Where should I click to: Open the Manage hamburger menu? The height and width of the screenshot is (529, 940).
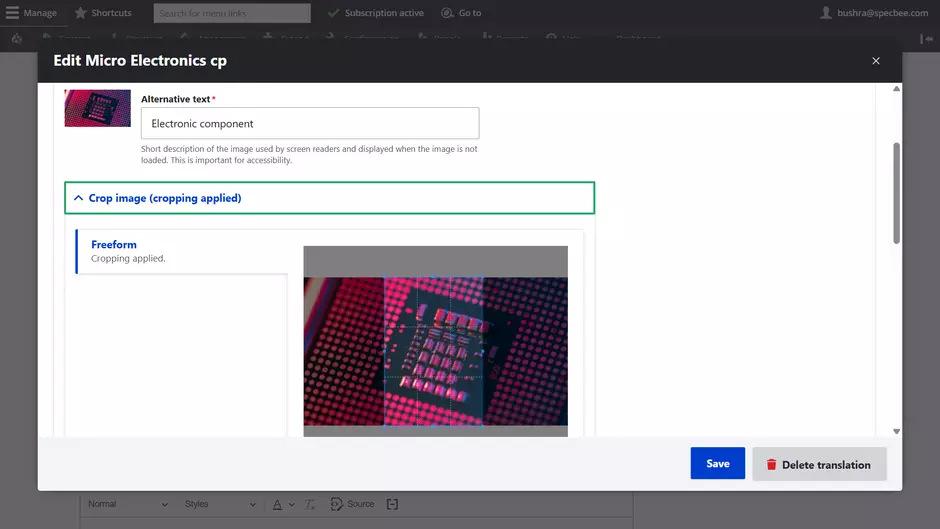tap(31, 13)
